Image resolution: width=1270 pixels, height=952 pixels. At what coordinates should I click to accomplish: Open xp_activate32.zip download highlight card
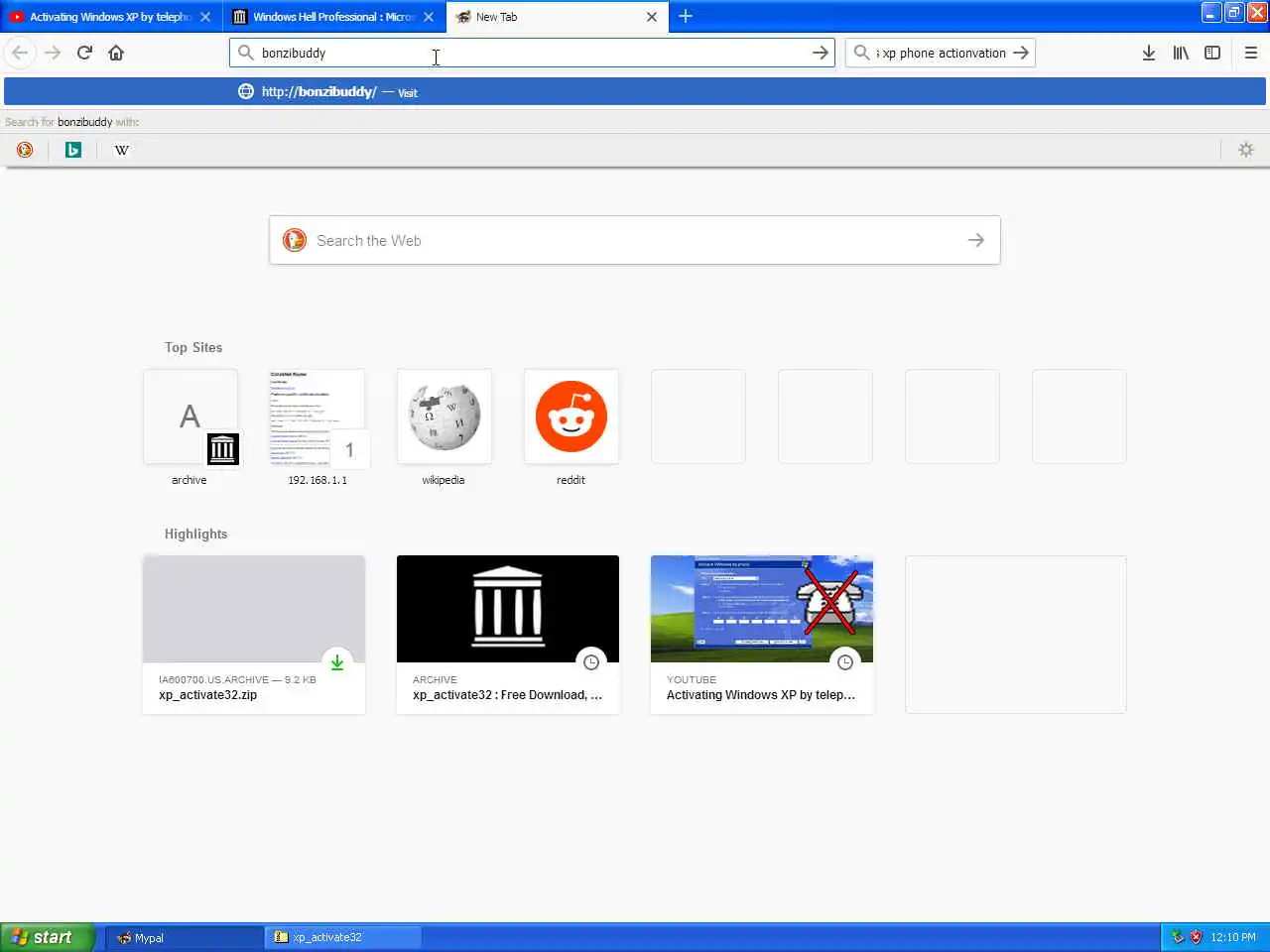coord(254,635)
